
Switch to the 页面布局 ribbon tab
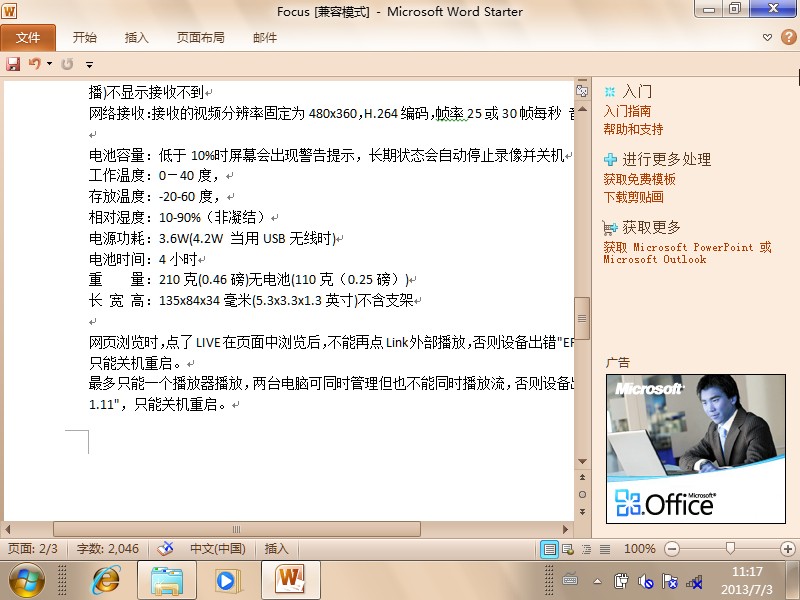(200, 38)
